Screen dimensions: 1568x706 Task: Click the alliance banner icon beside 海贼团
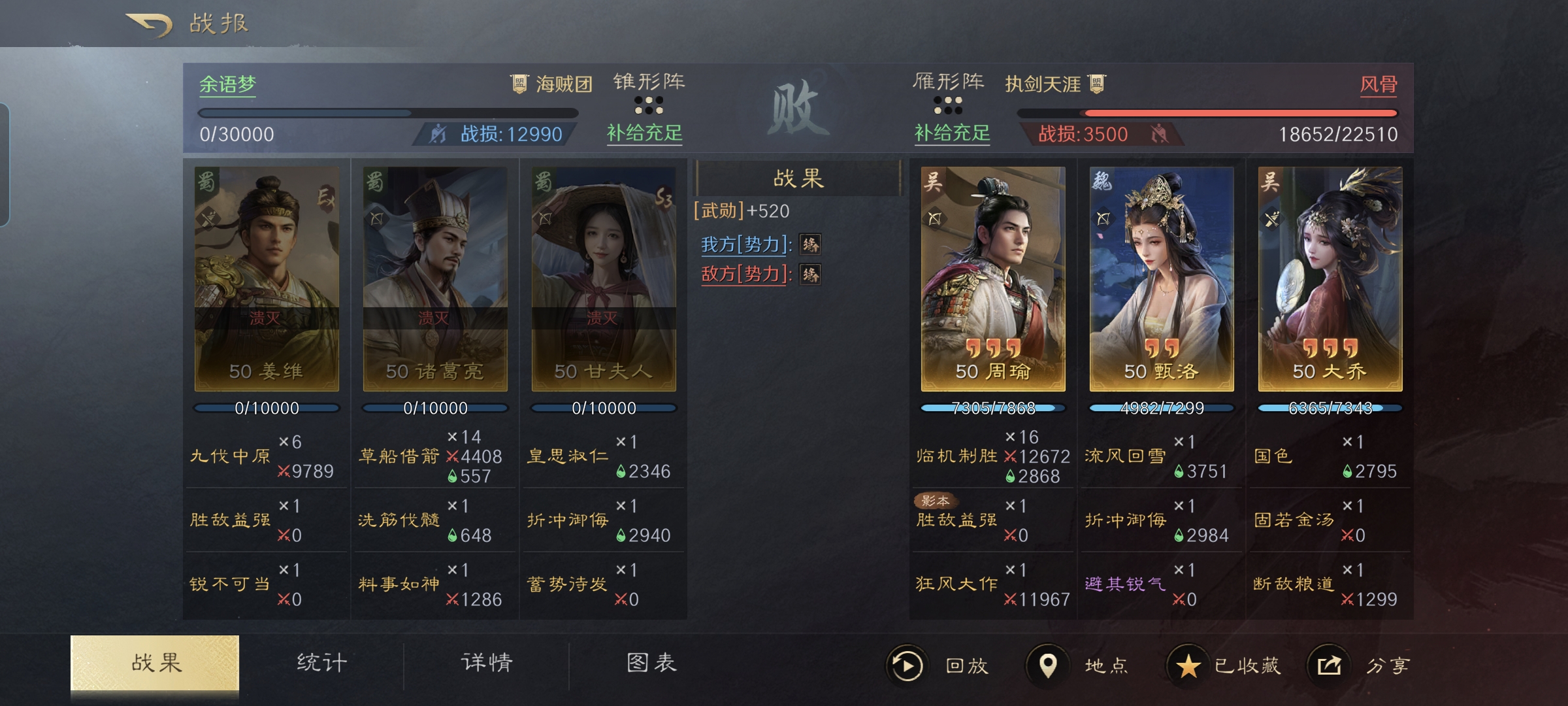pos(519,84)
